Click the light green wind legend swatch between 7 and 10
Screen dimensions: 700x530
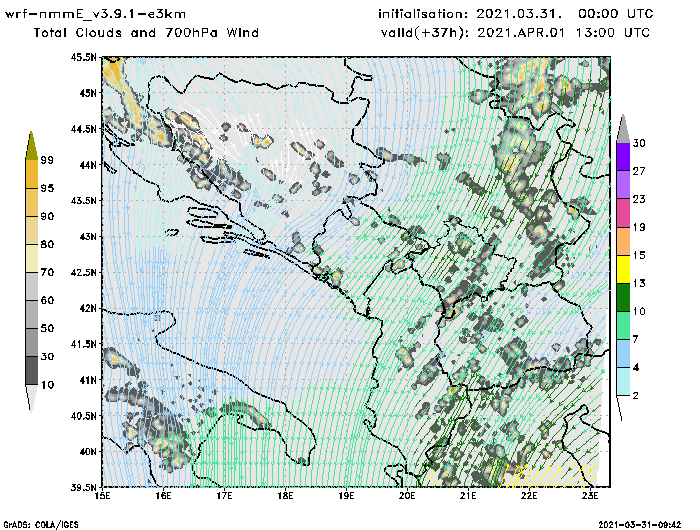pos(623,326)
